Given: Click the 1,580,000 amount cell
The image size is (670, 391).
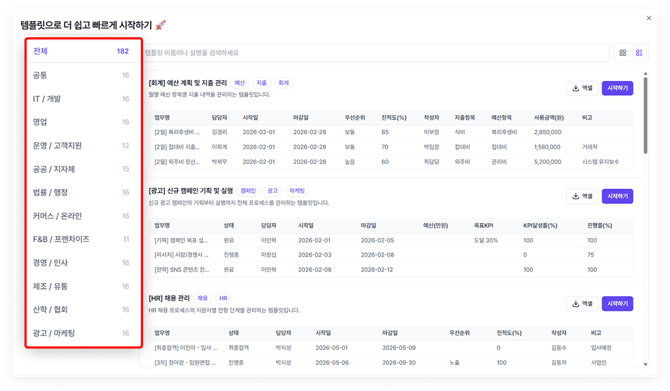Looking at the screenshot, I should [x=547, y=147].
